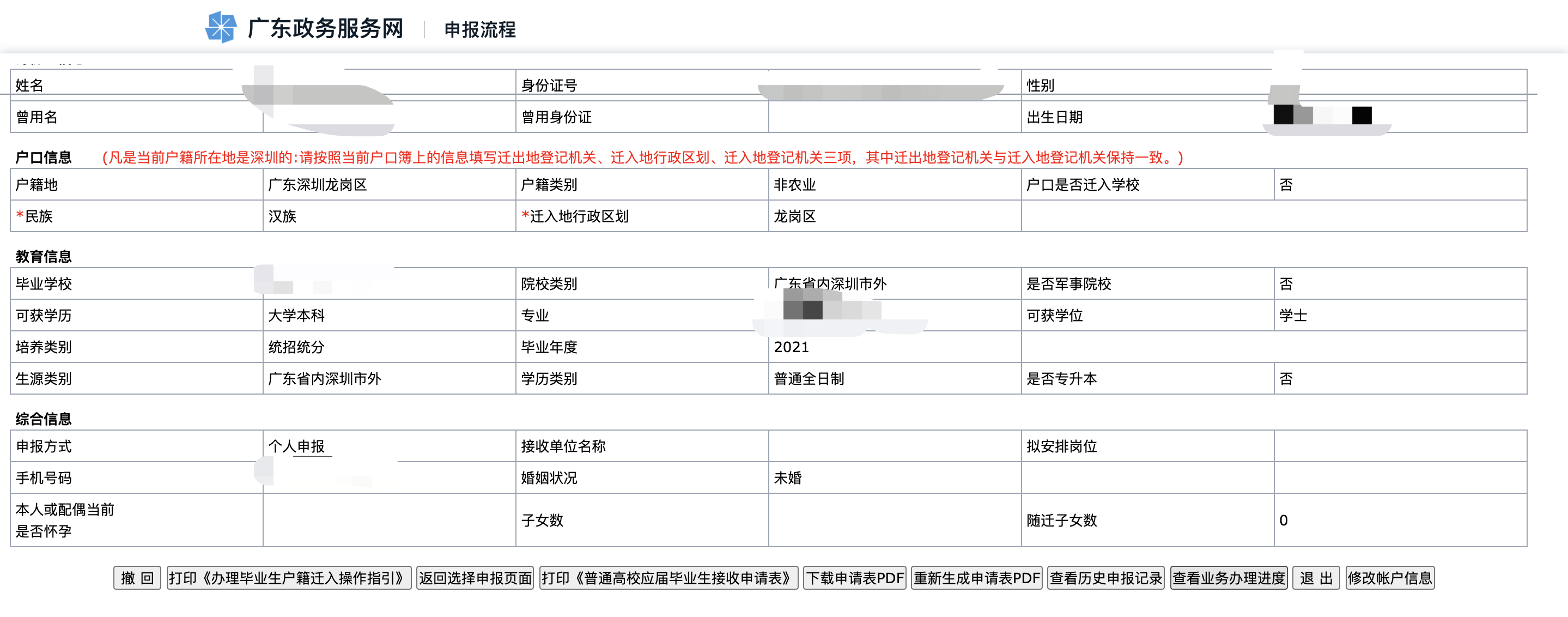Image resolution: width=1568 pixels, height=617 pixels.
Task: Click the 撤回 button
Action: coord(137,577)
